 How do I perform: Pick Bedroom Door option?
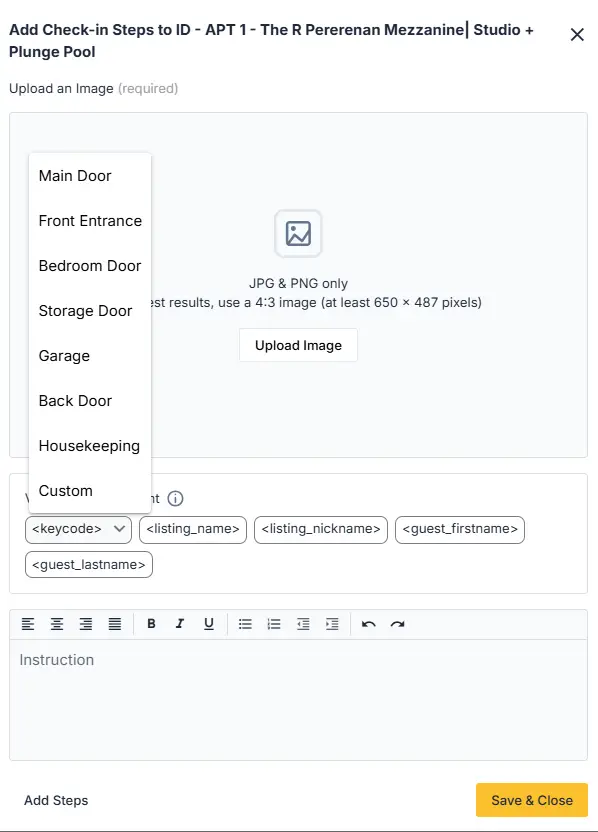tap(90, 266)
